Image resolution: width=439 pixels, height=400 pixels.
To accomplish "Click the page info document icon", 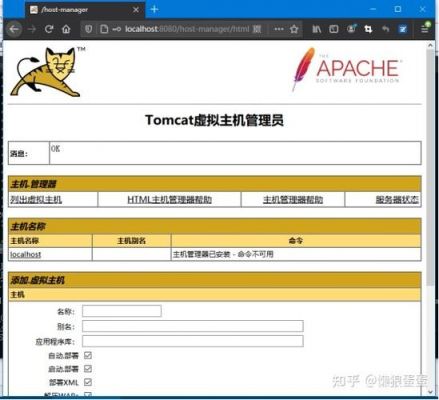I will [x=104, y=29].
